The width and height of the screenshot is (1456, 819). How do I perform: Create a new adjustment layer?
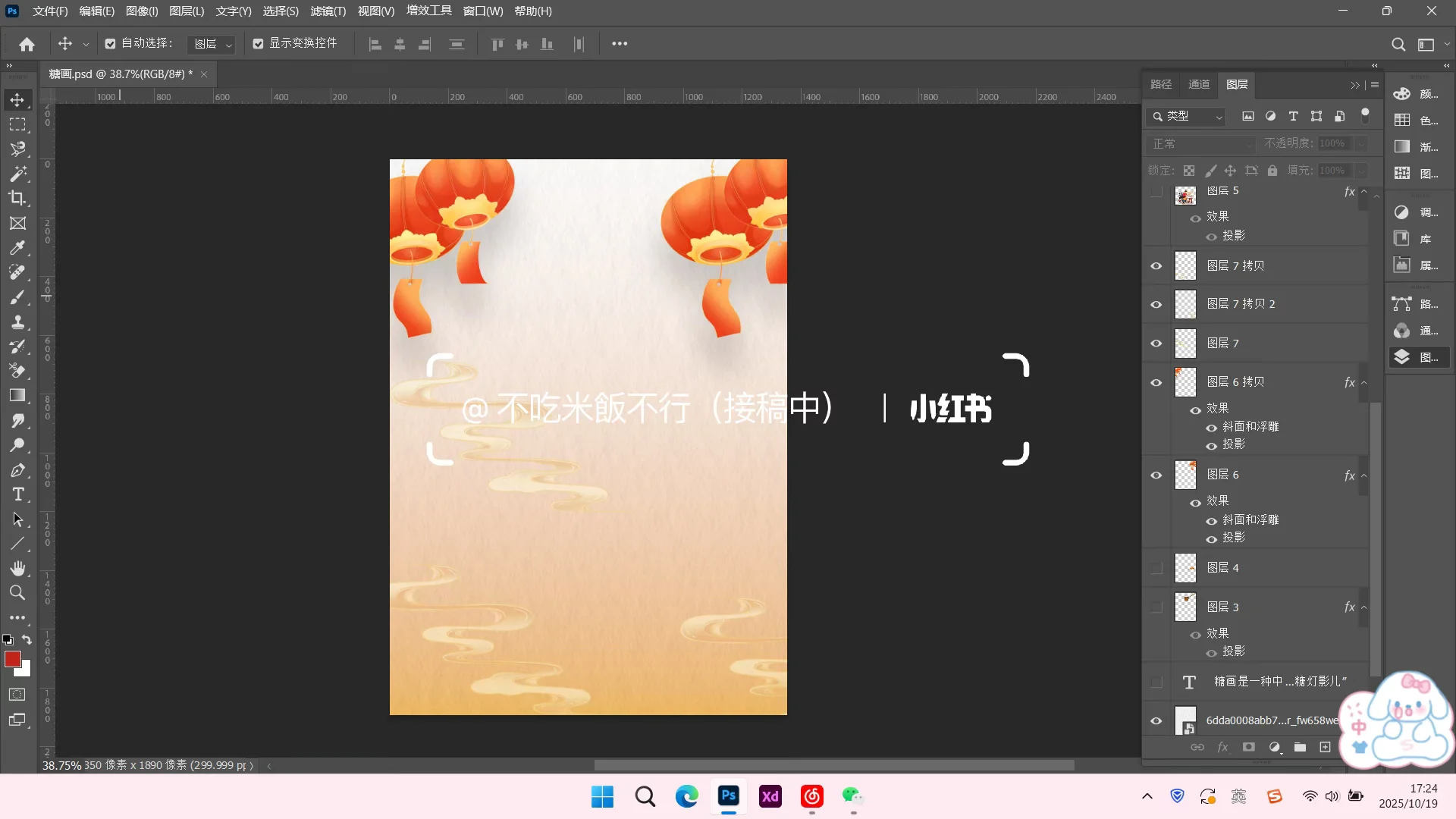(x=1275, y=747)
